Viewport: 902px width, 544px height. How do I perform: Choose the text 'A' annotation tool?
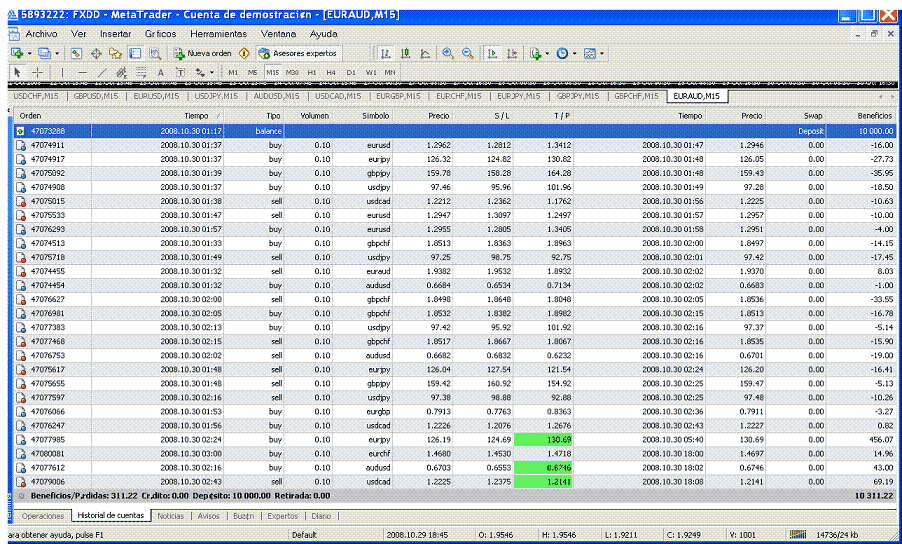160,72
